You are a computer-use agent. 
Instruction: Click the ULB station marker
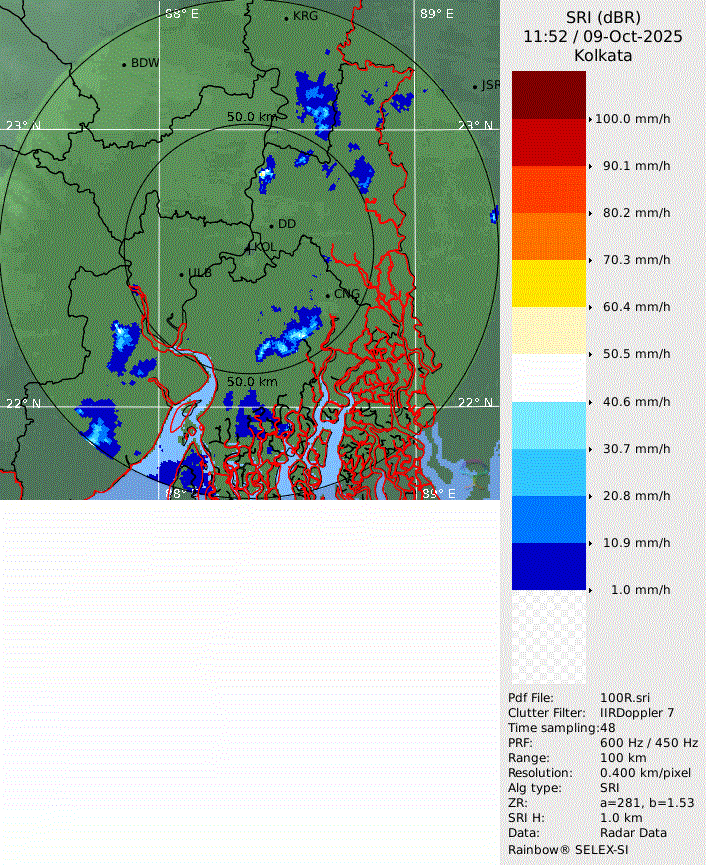pyautogui.click(x=181, y=274)
